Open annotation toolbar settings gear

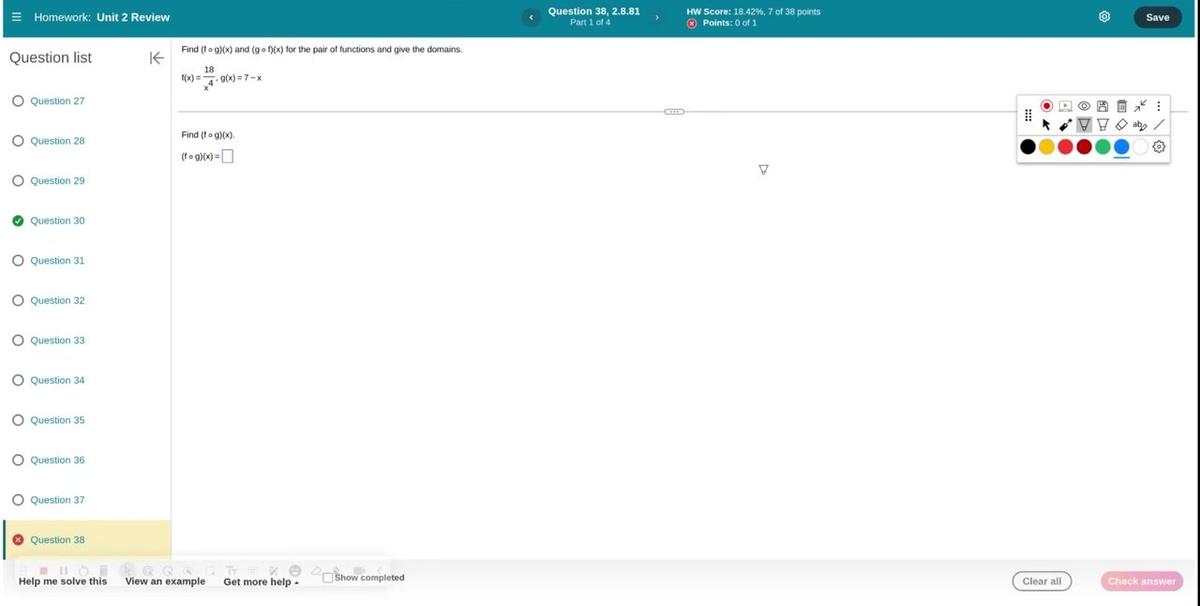click(1159, 147)
